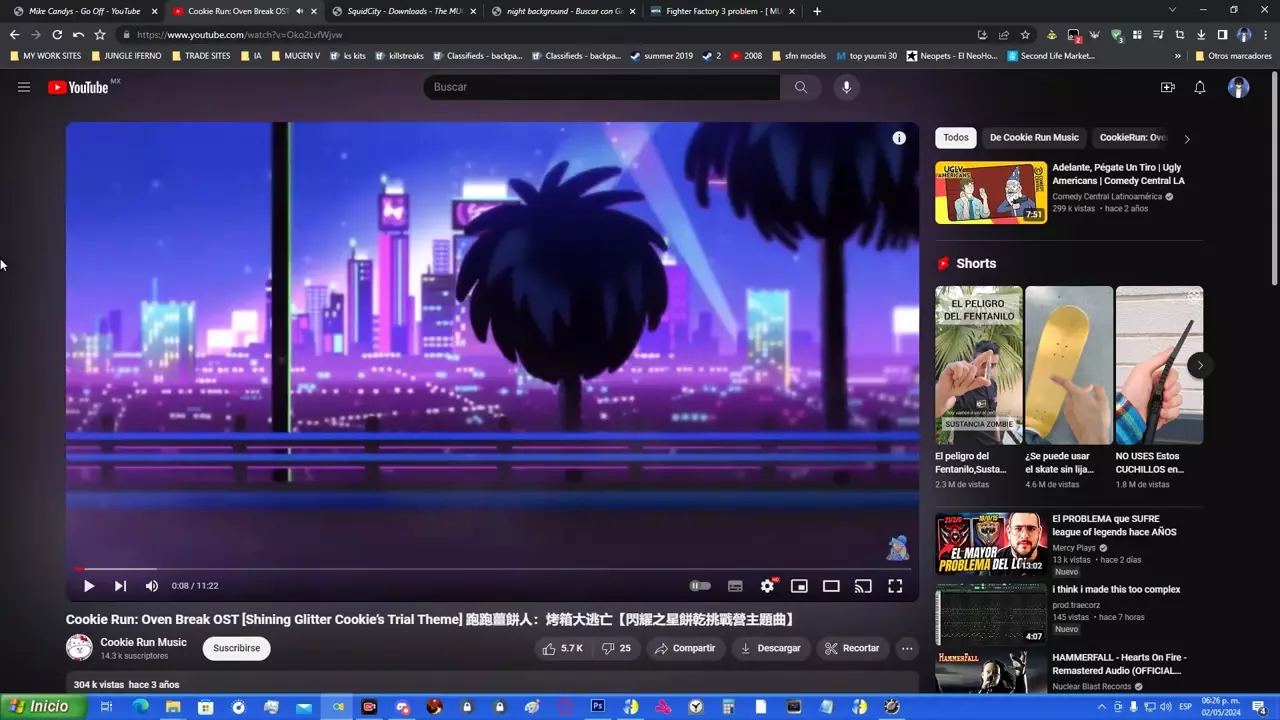The image size is (1280, 720).
Task: Expand more actions three-dot menu
Action: coord(907,648)
